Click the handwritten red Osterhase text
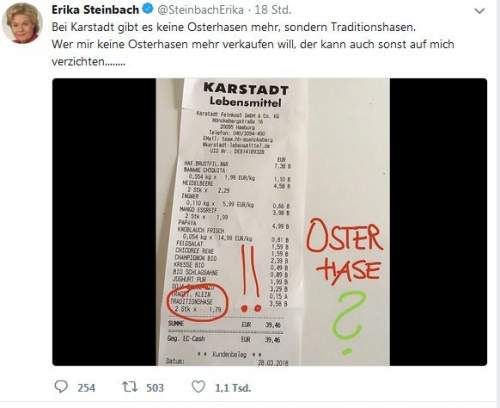The height and width of the screenshot is (408, 500). point(345,252)
